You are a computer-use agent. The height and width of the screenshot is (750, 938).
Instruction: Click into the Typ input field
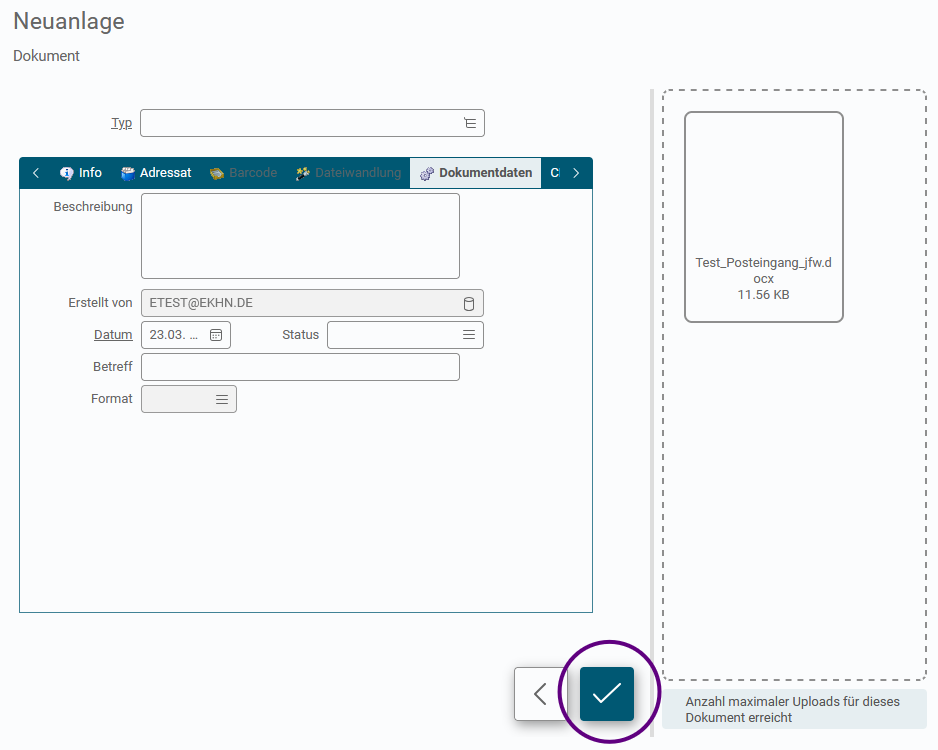click(x=312, y=123)
